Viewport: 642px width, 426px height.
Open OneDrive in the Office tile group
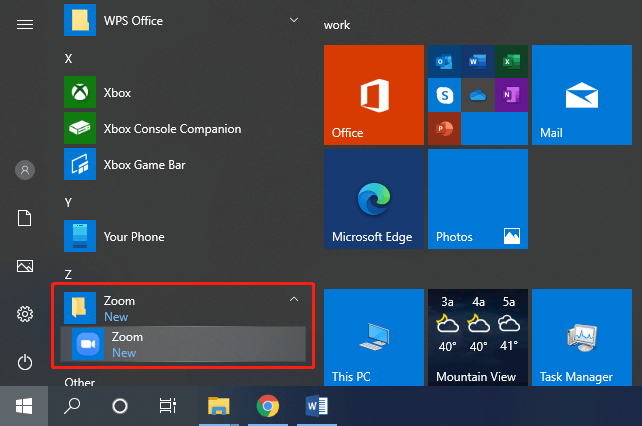pos(478,95)
